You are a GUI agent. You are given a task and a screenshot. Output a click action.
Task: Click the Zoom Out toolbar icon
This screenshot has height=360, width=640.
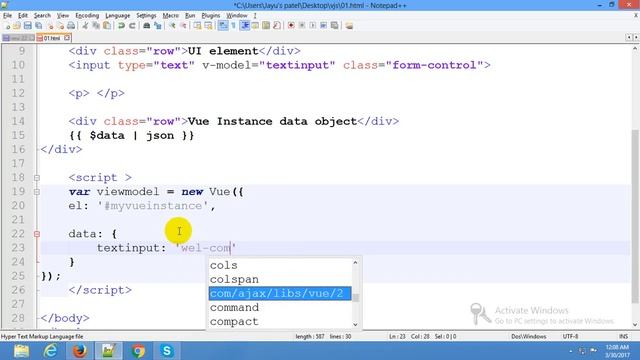pyautogui.click(x=183, y=26)
